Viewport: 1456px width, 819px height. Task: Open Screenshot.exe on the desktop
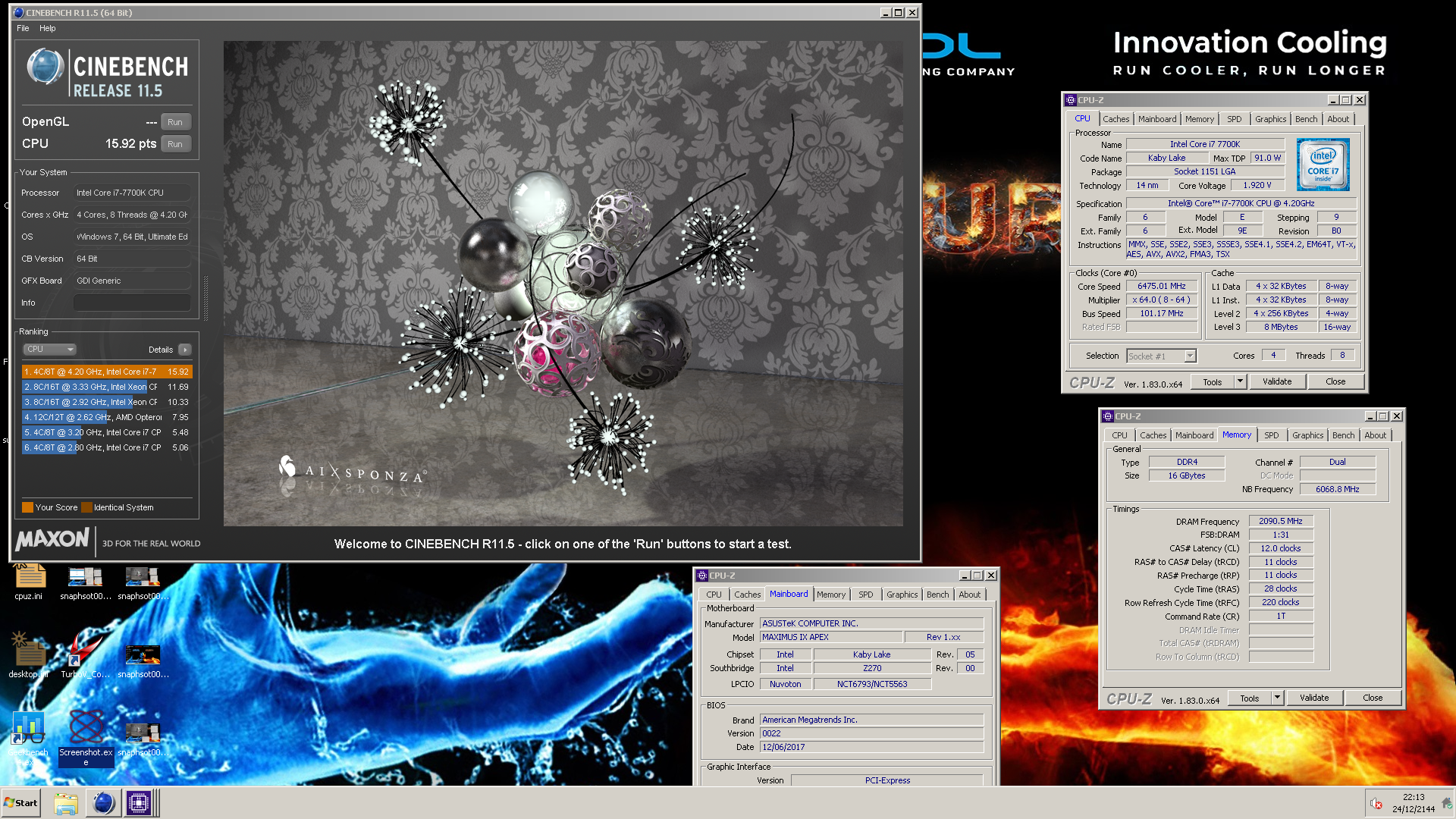(86, 737)
